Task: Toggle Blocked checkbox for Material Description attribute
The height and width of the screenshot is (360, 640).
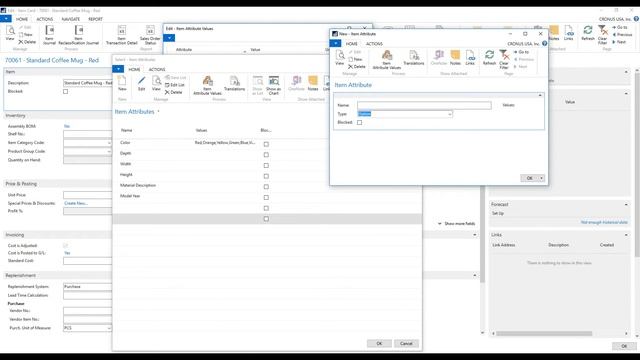Action: click(x=266, y=187)
